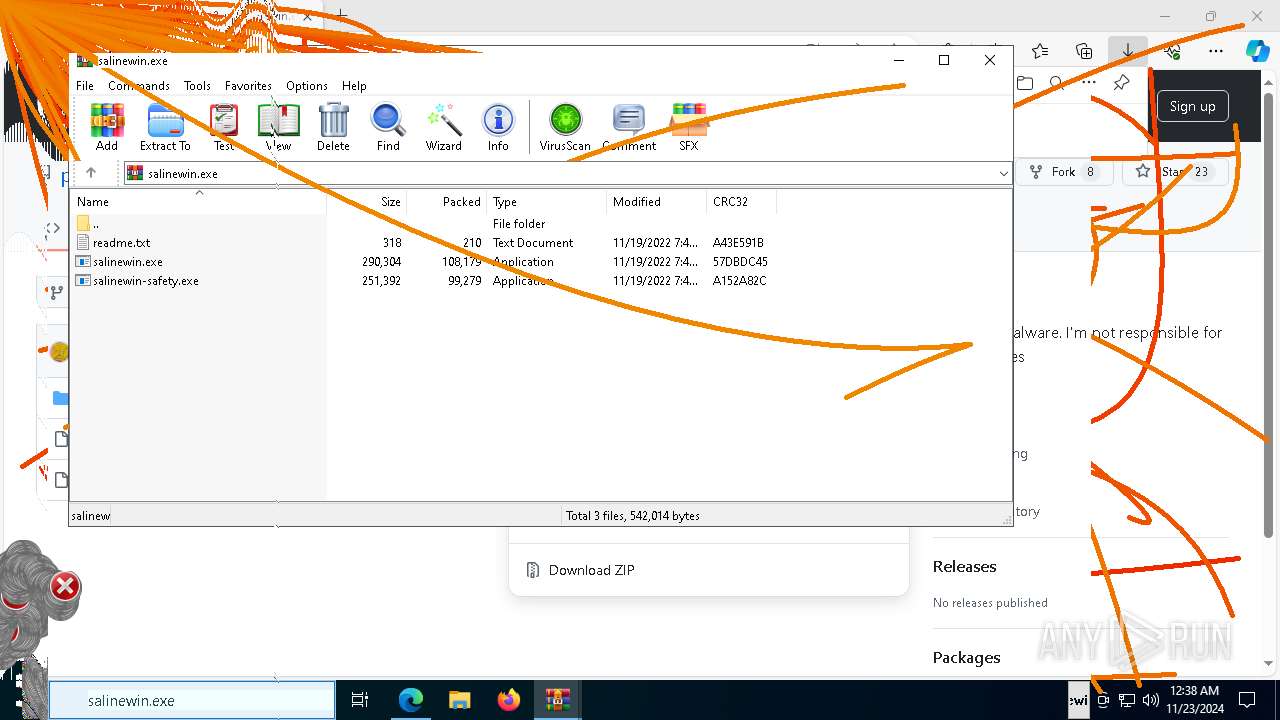Open the archive Comment tool

(x=629, y=127)
